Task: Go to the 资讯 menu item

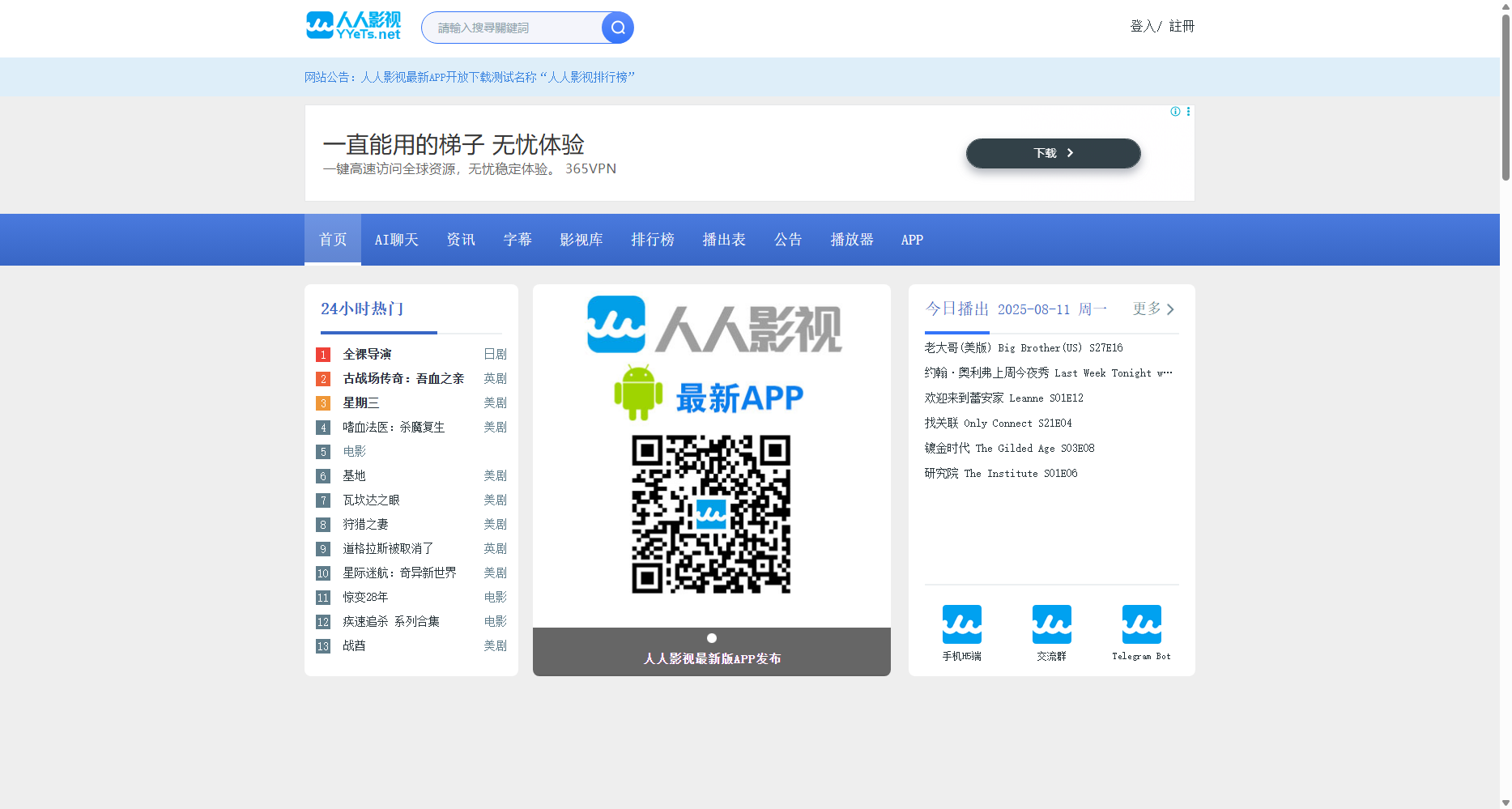Action: pos(461,240)
